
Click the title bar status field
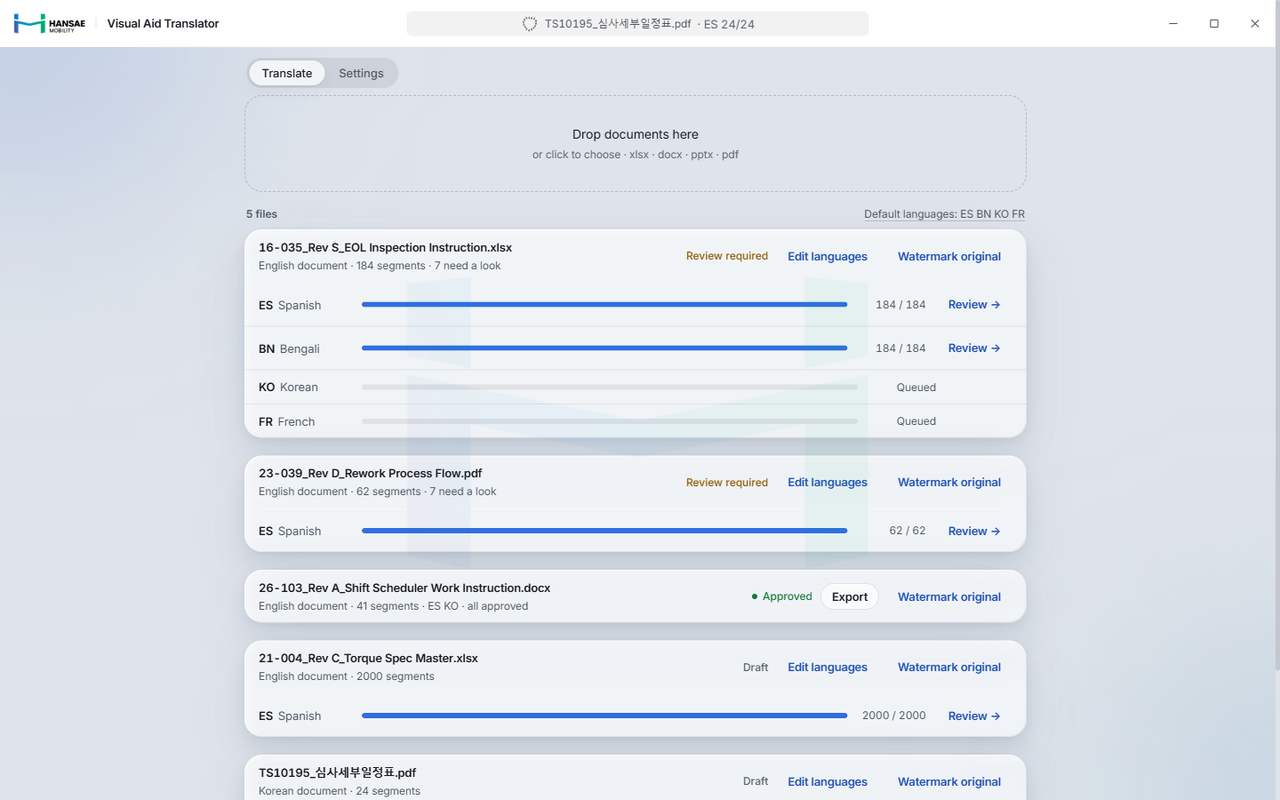(x=637, y=24)
